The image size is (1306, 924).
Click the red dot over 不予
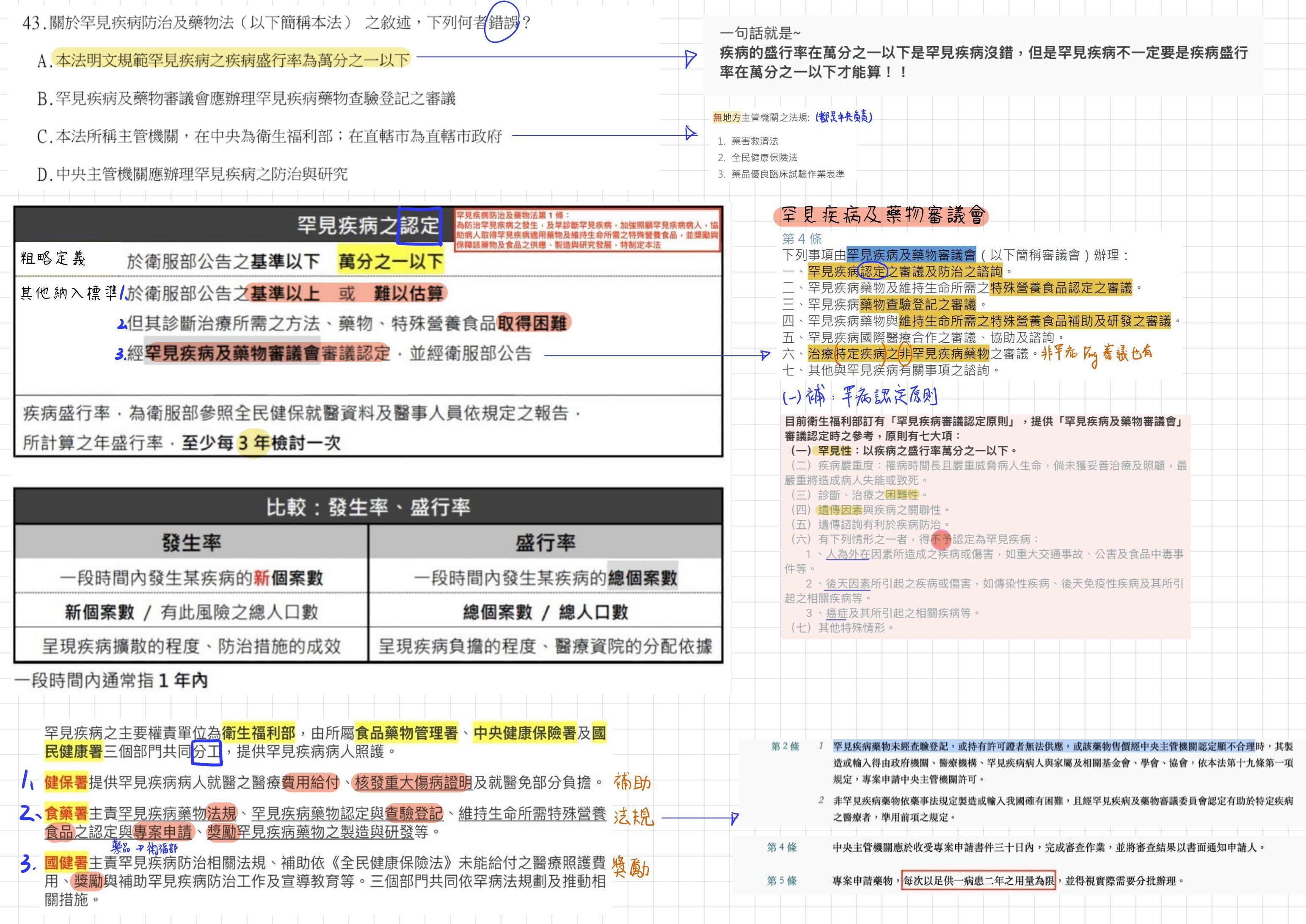coord(941,539)
